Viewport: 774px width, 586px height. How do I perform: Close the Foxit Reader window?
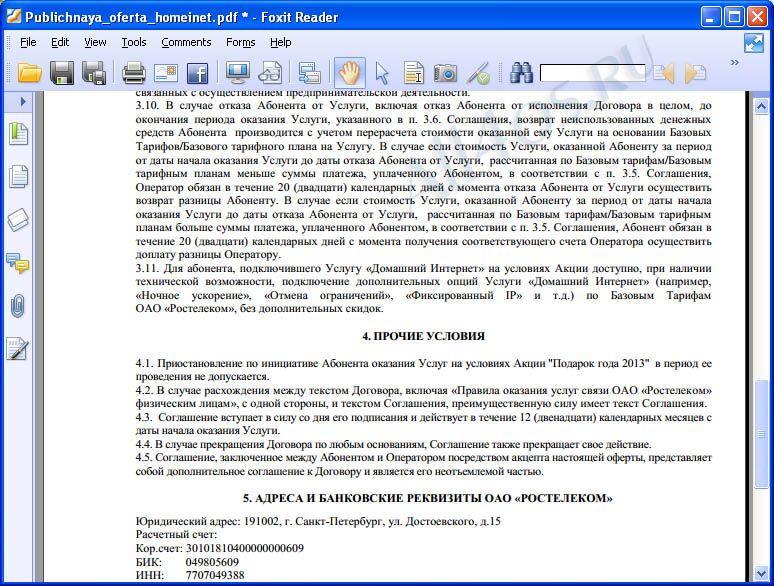point(757,17)
